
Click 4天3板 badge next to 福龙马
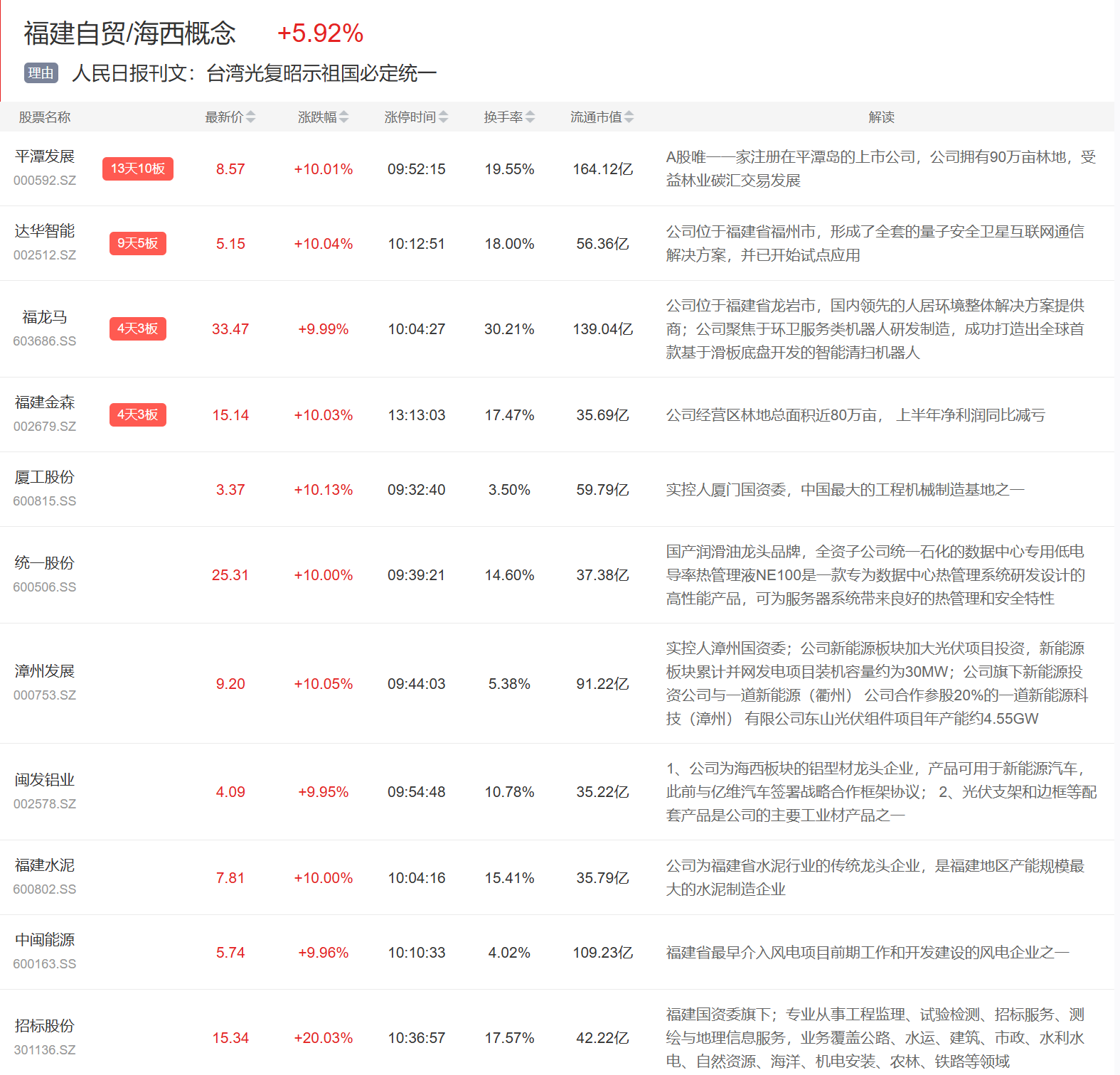(138, 329)
